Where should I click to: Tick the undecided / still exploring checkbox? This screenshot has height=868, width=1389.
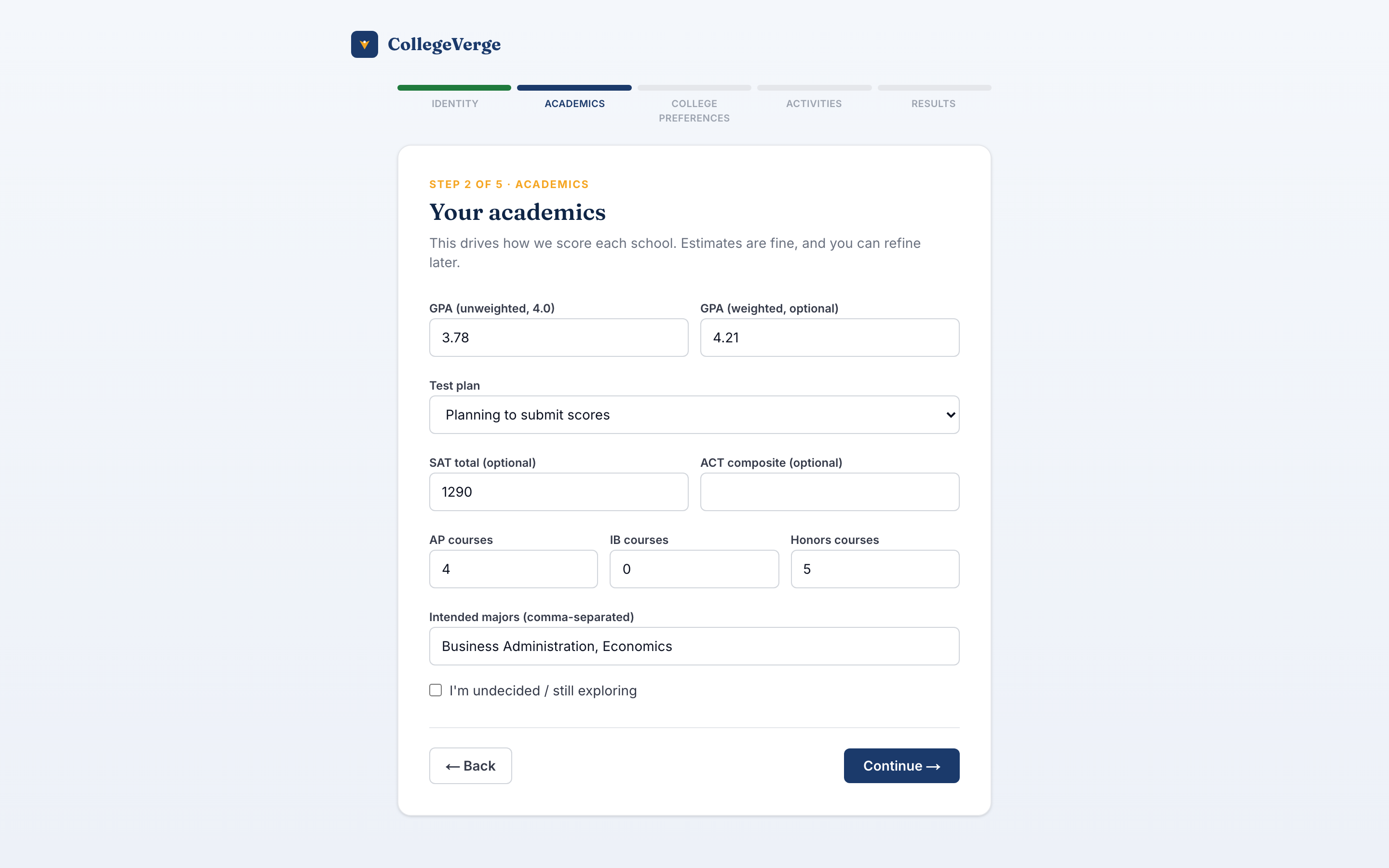[x=436, y=690]
